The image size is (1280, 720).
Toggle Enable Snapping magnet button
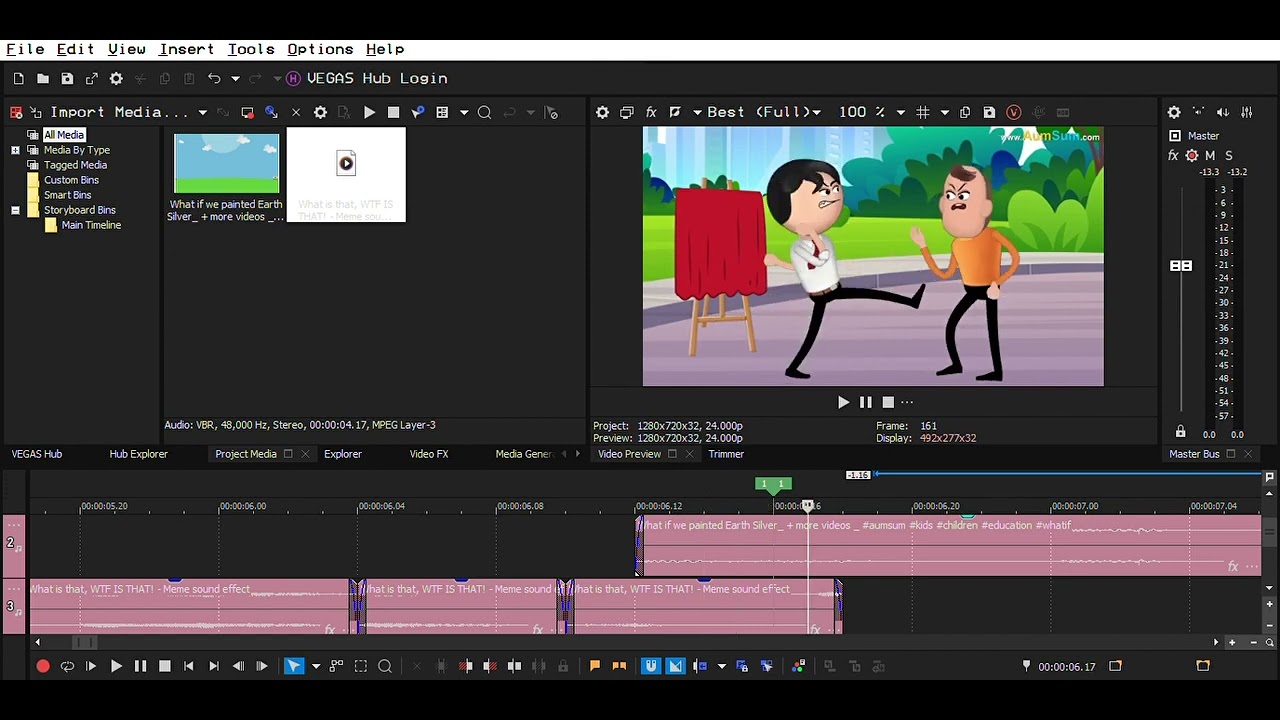651,666
